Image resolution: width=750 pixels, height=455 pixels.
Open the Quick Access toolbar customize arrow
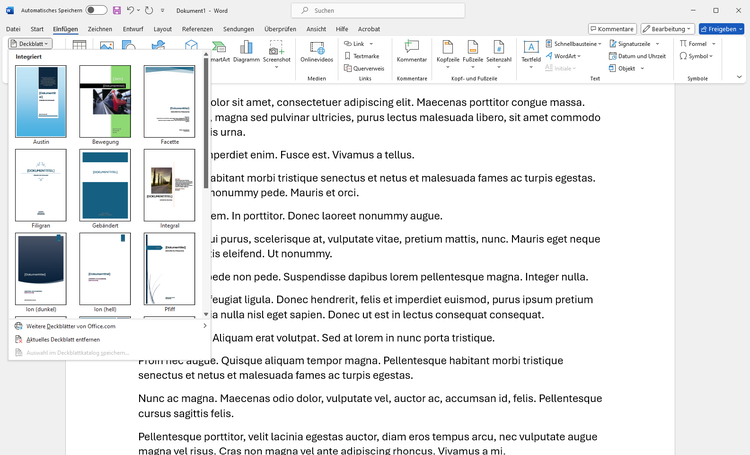coord(163,11)
